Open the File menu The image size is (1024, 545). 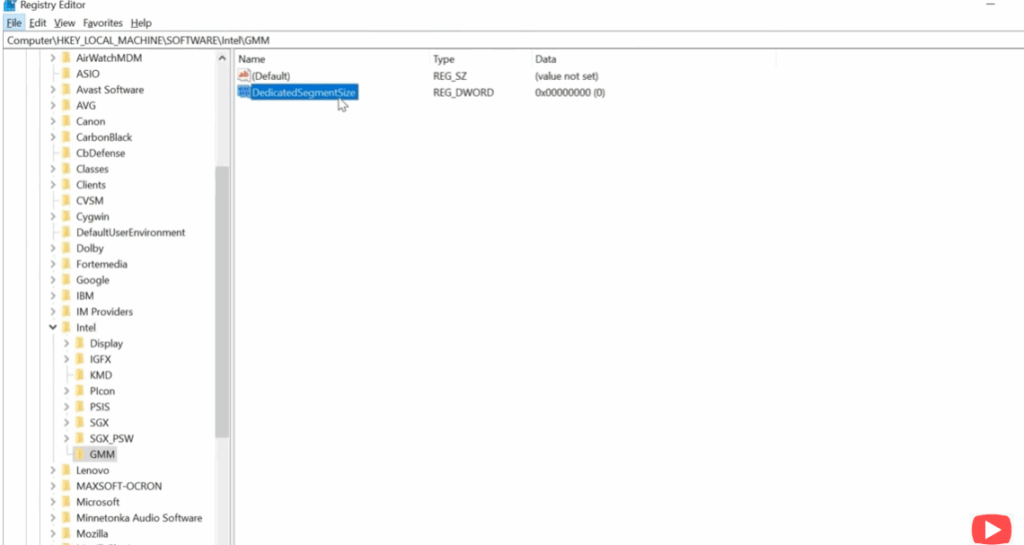tap(14, 23)
